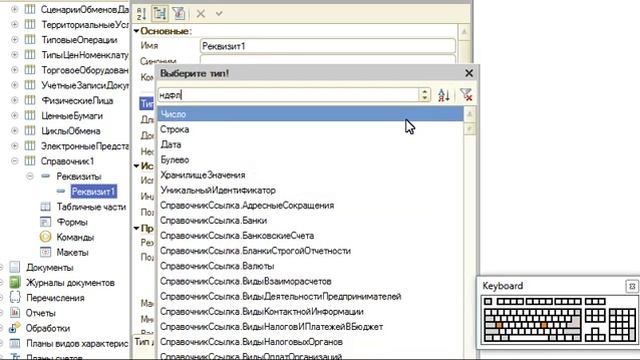Viewport: 640px width, 360px height.
Task: Click scroll-up arrow of type list
Action: [469, 114]
